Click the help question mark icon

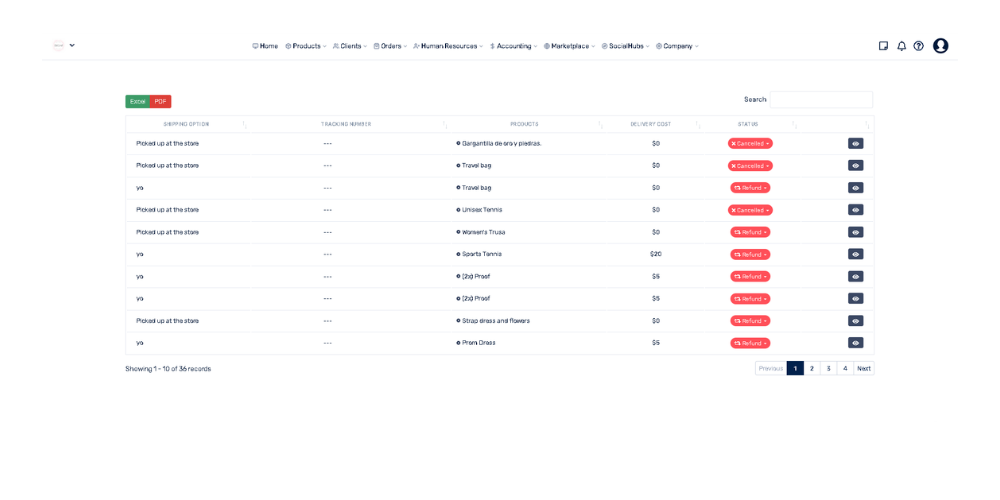click(x=918, y=46)
